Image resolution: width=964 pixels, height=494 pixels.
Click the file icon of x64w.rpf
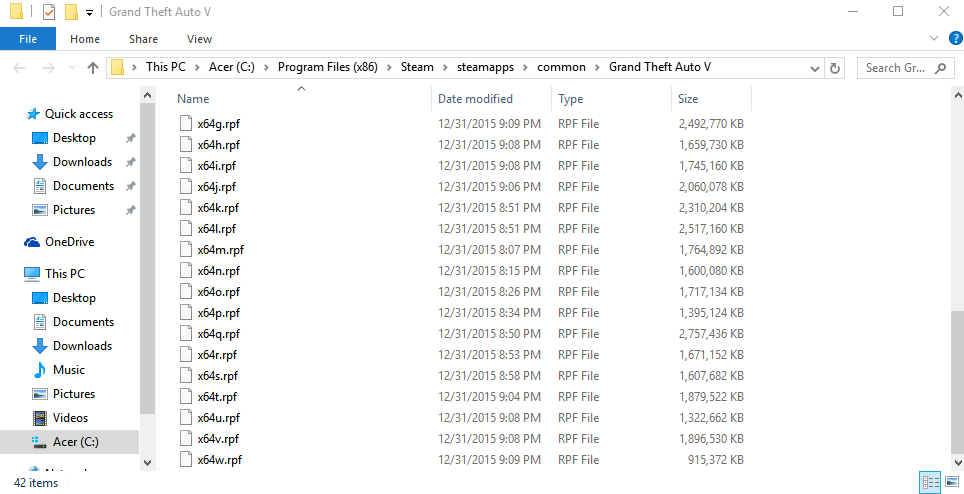[x=186, y=460]
